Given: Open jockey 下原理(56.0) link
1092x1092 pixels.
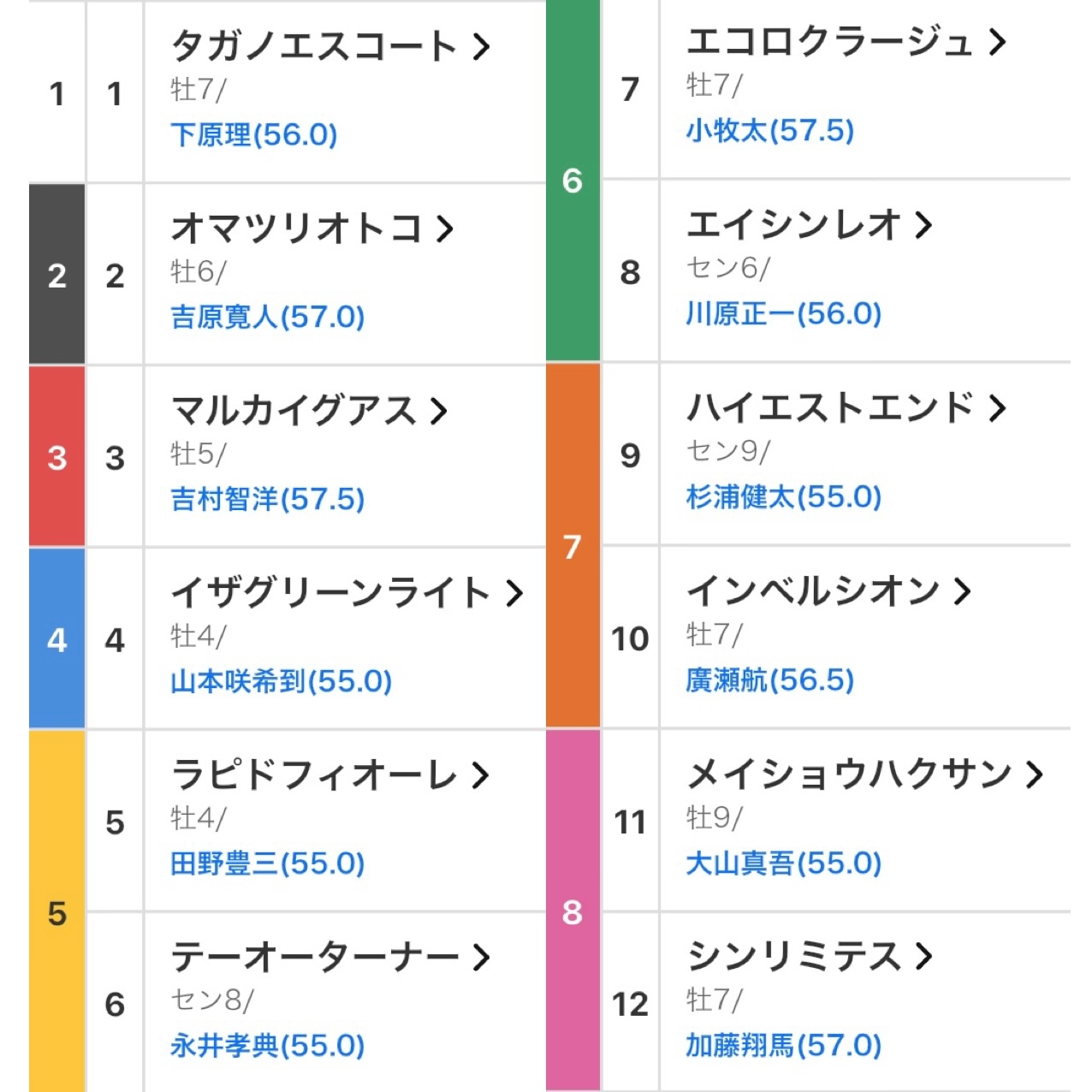Looking at the screenshot, I should [x=254, y=134].
